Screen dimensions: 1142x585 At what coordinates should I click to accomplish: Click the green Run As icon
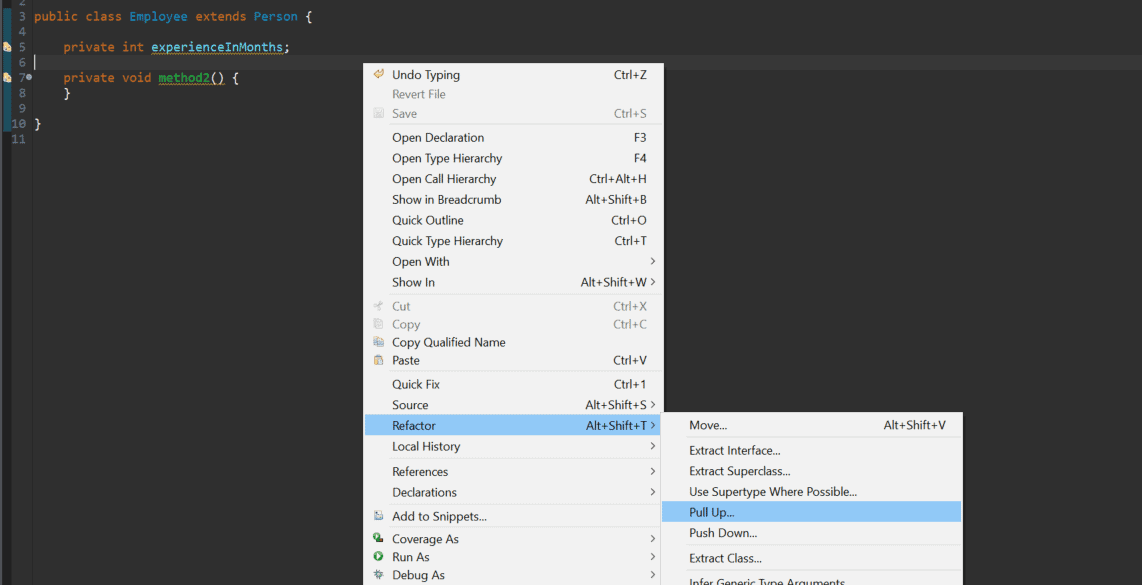point(378,557)
